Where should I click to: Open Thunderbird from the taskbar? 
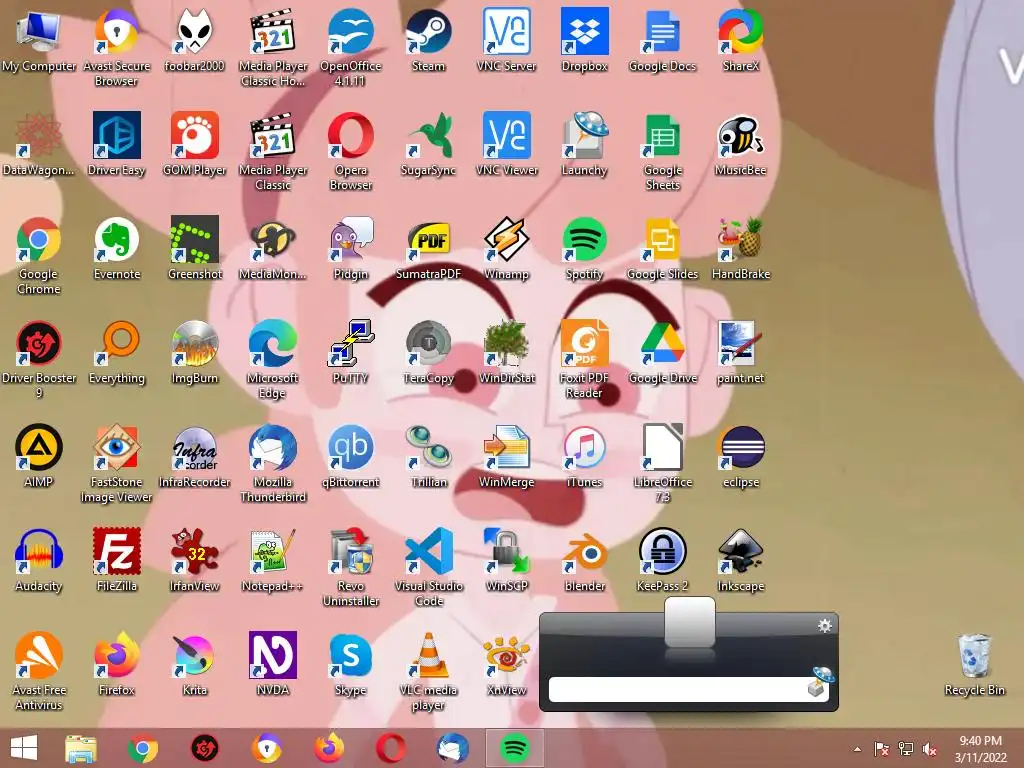click(x=453, y=748)
